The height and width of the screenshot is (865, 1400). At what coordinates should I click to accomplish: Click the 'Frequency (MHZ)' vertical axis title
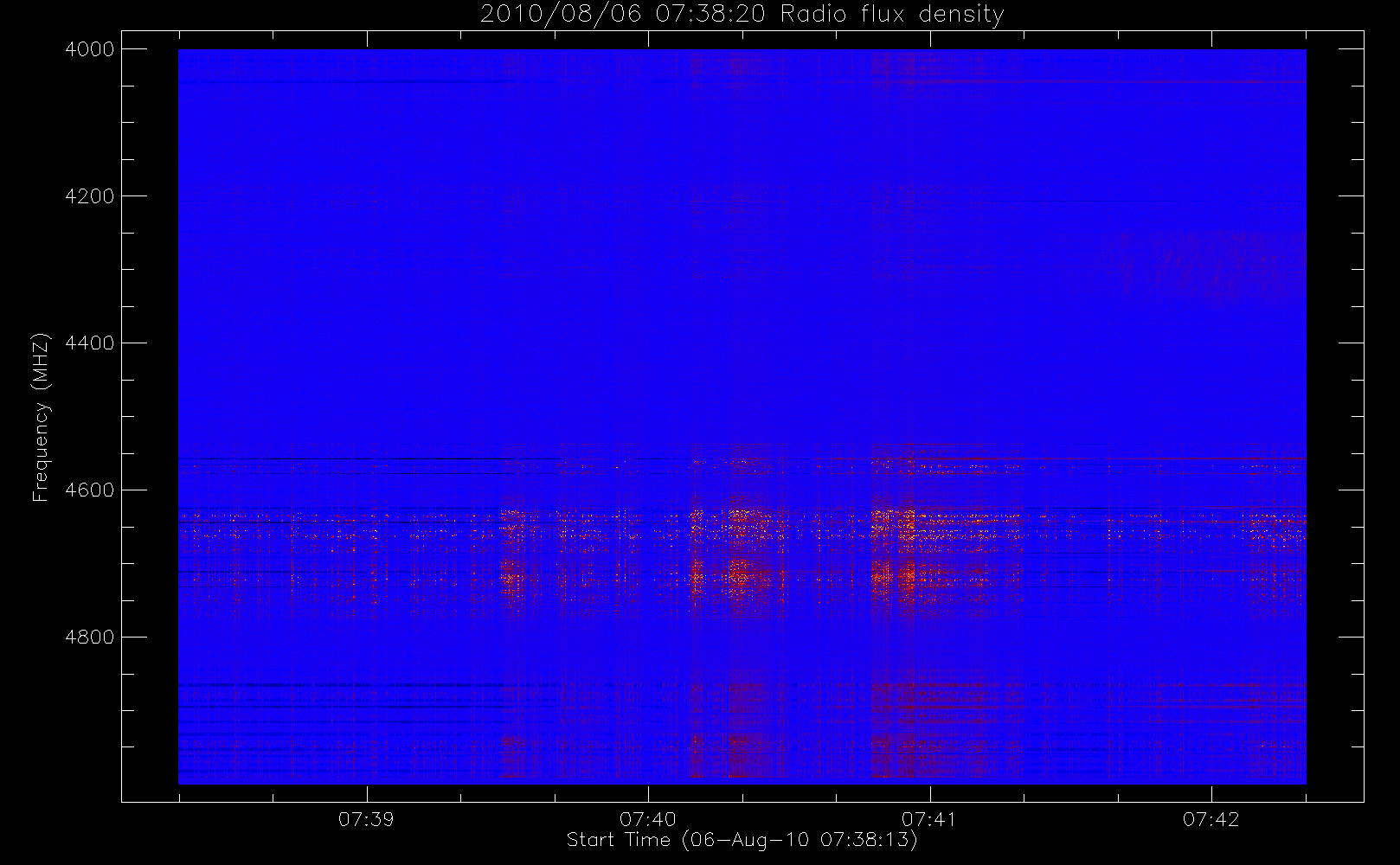[41, 417]
